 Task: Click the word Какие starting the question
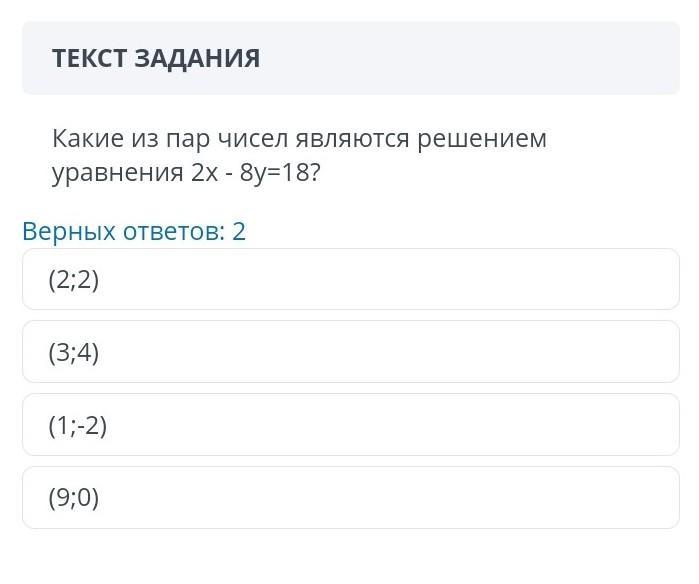tap(86, 139)
